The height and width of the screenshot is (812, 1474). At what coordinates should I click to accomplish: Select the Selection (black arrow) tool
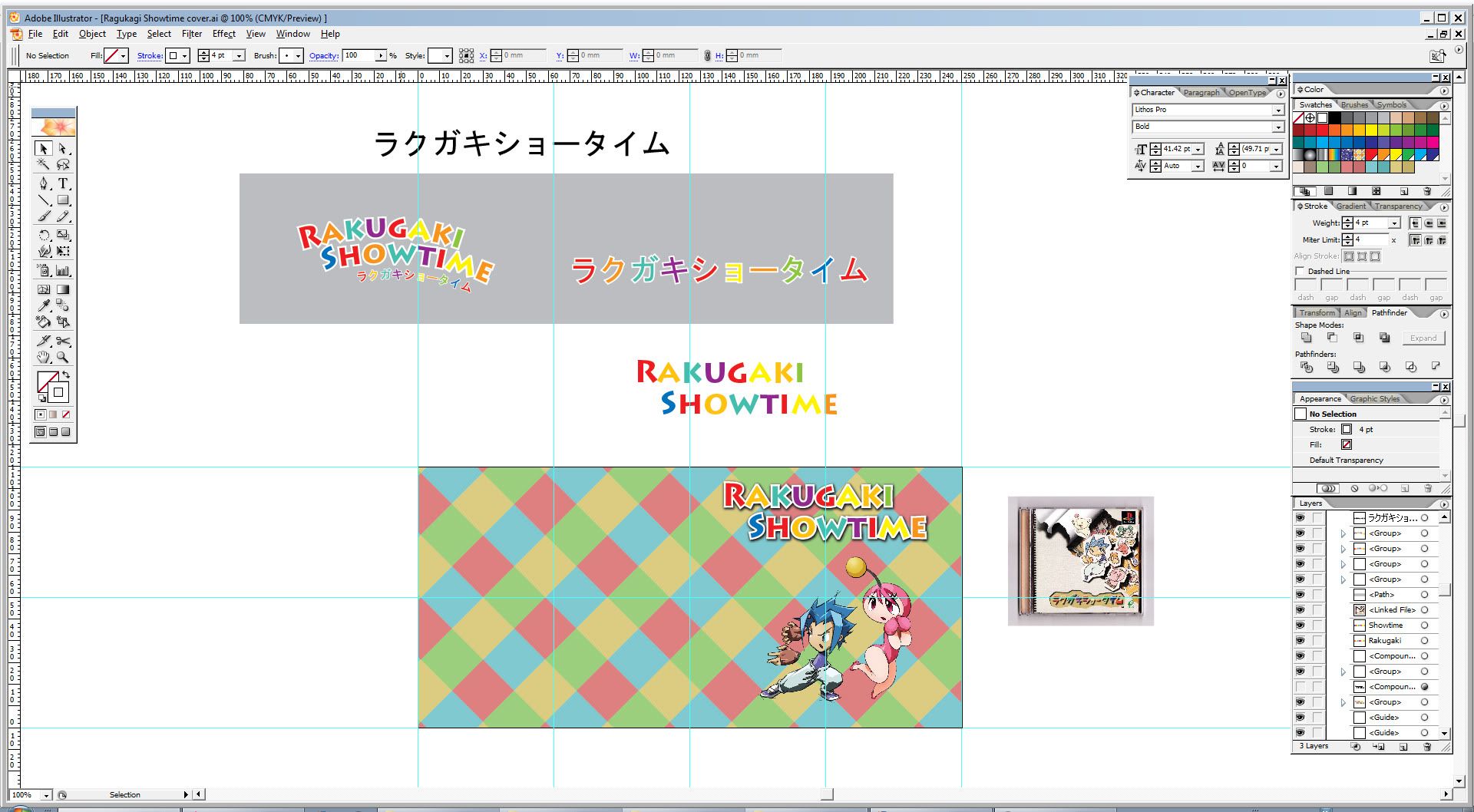click(x=44, y=148)
